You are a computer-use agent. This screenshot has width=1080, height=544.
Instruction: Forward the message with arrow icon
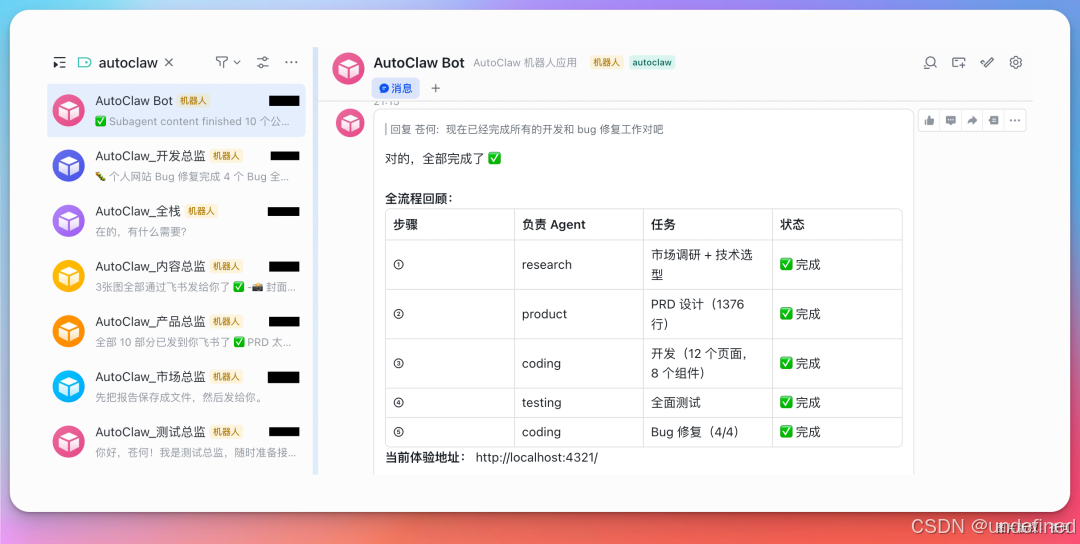[x=972, y=121]
